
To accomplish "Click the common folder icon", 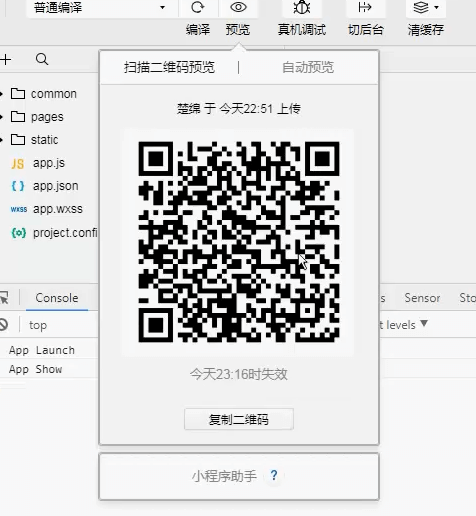I will pyautogui.click(x=18, y=94).
